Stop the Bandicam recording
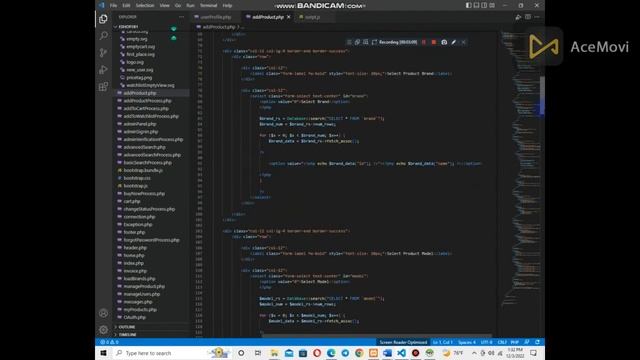Viewport: 640px width, 360px height. pos(434,42)
